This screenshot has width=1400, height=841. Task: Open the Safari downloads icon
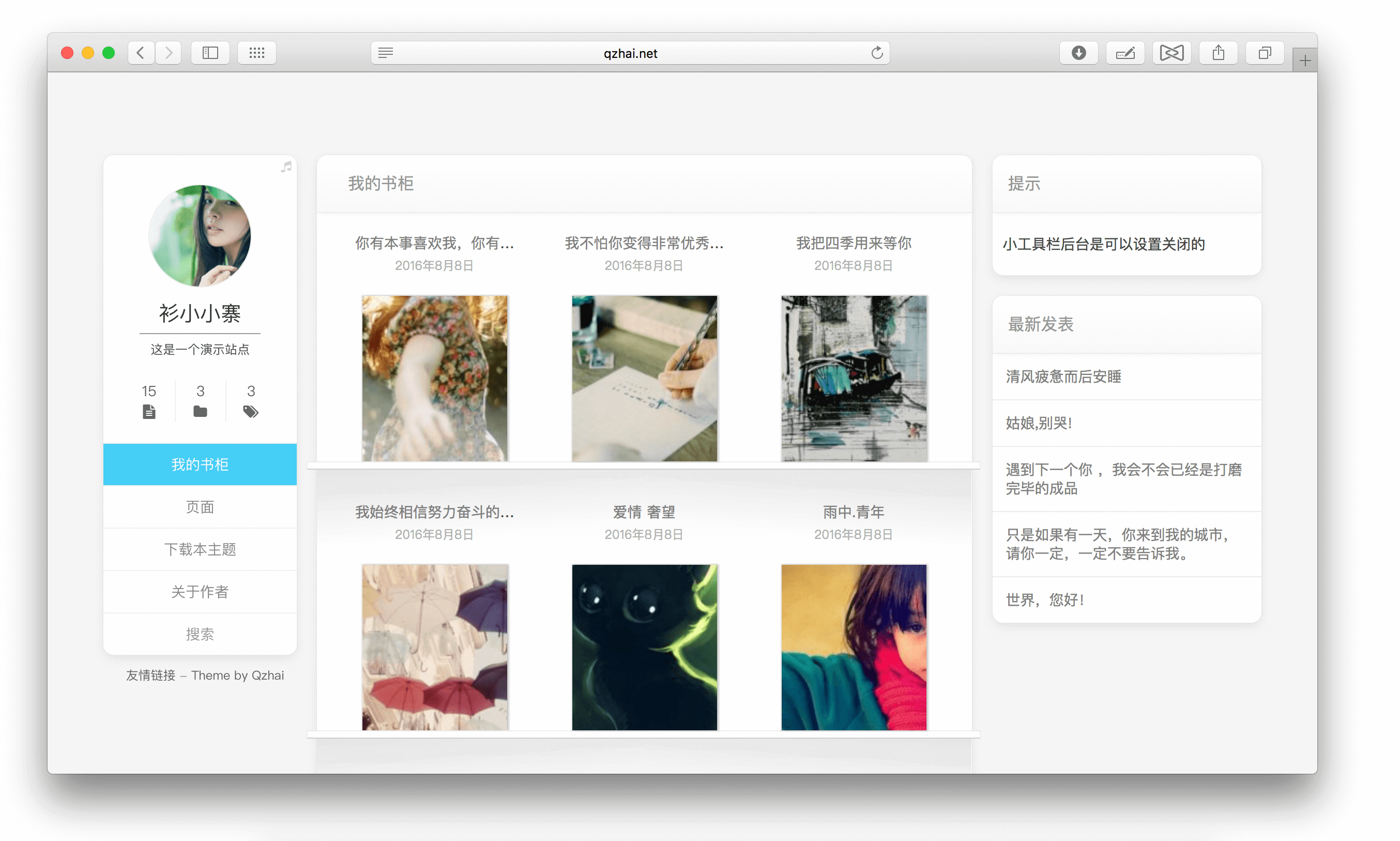1078,53
